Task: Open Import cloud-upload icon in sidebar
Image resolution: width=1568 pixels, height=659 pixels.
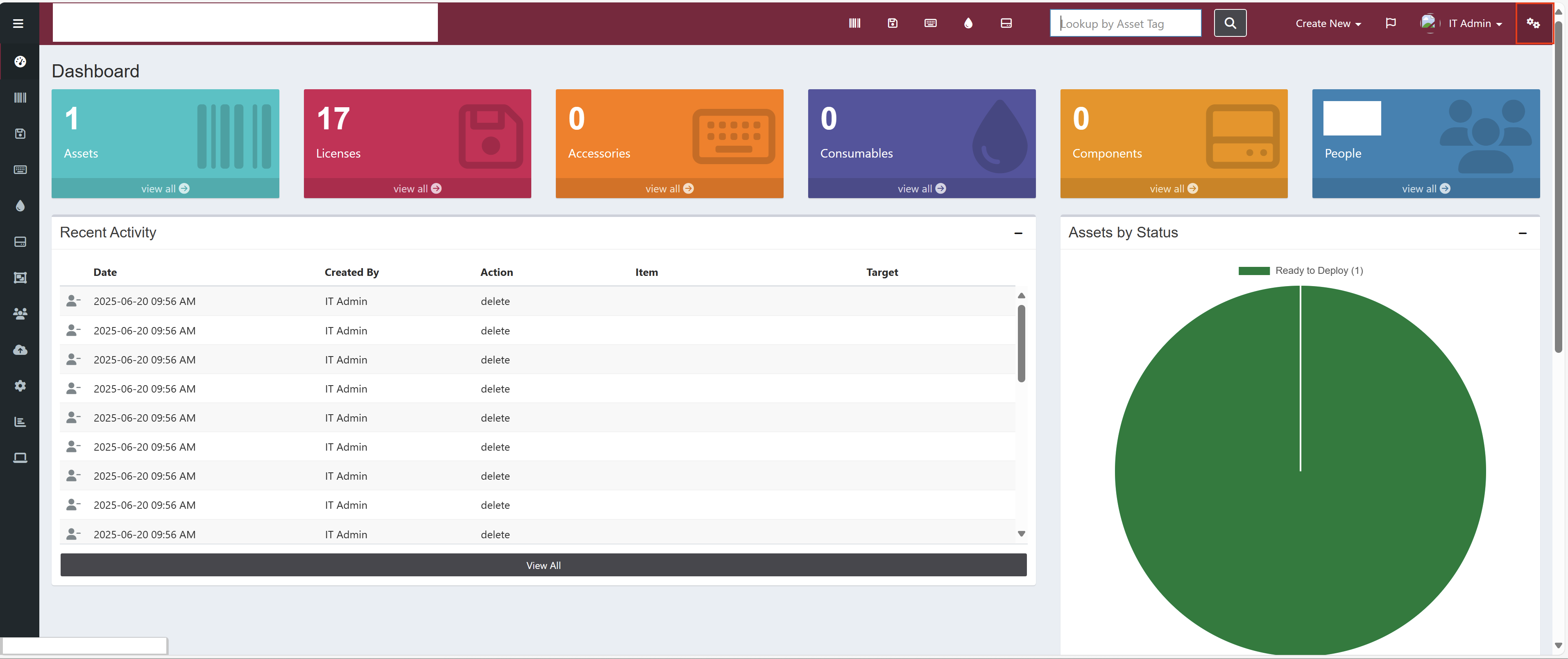Action: pyautogui.click(x=20, y=349)
